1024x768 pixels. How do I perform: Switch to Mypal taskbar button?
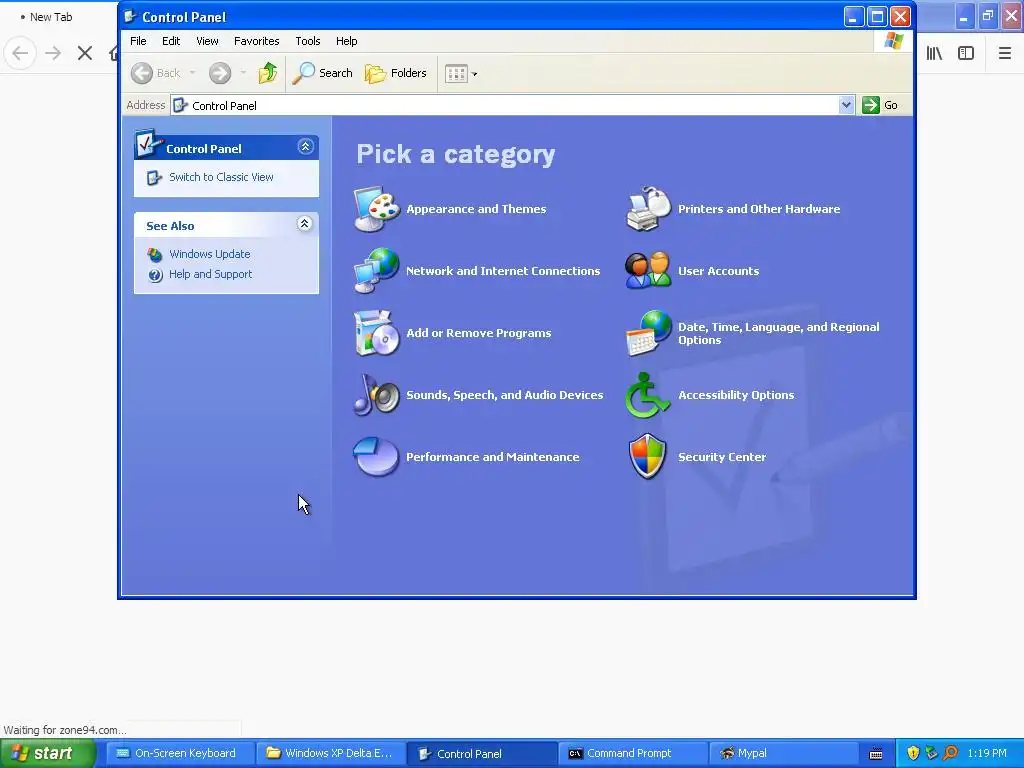(783, 754)
